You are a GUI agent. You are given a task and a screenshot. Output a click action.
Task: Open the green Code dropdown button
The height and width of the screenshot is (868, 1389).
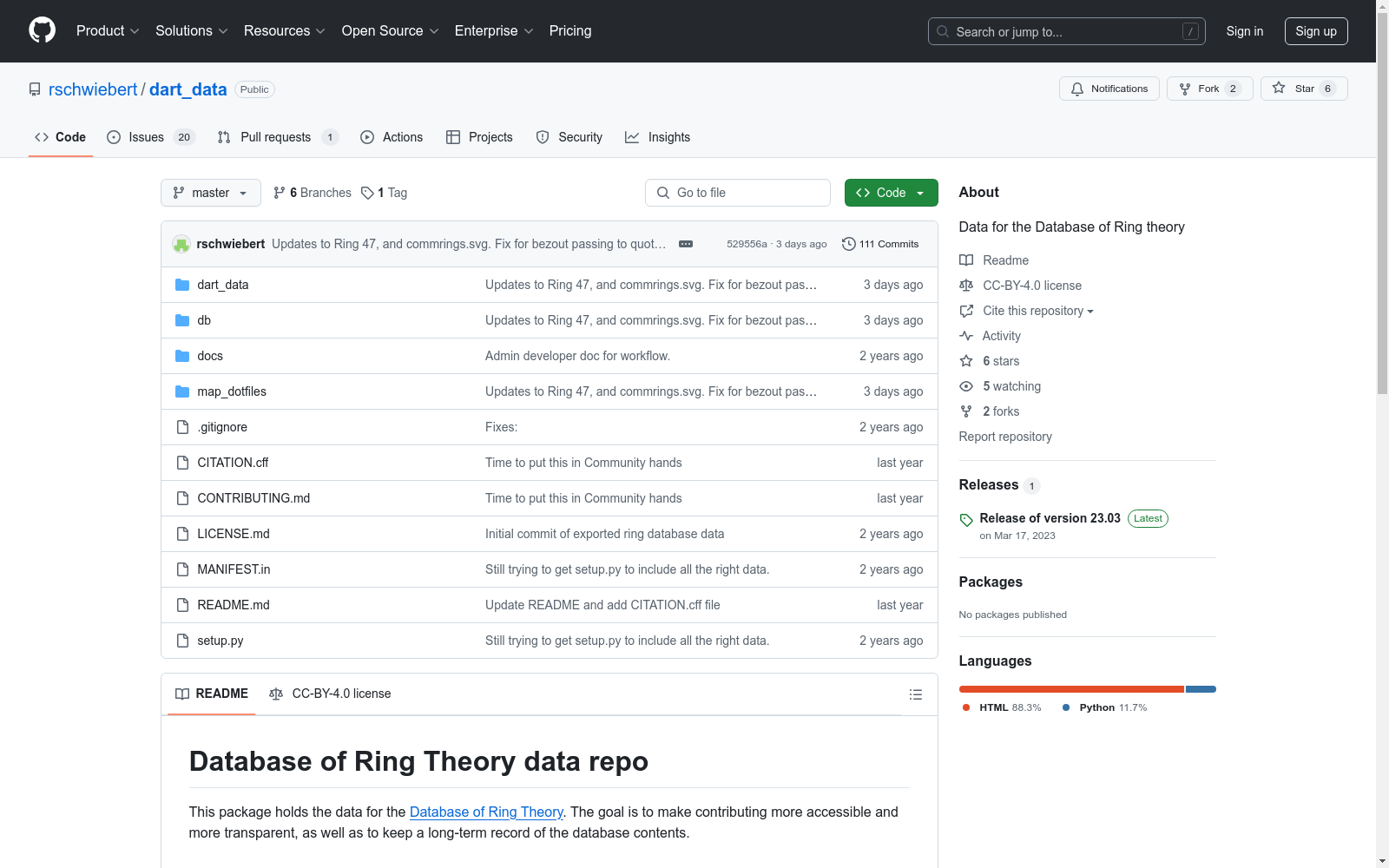[x=891, y=193]
